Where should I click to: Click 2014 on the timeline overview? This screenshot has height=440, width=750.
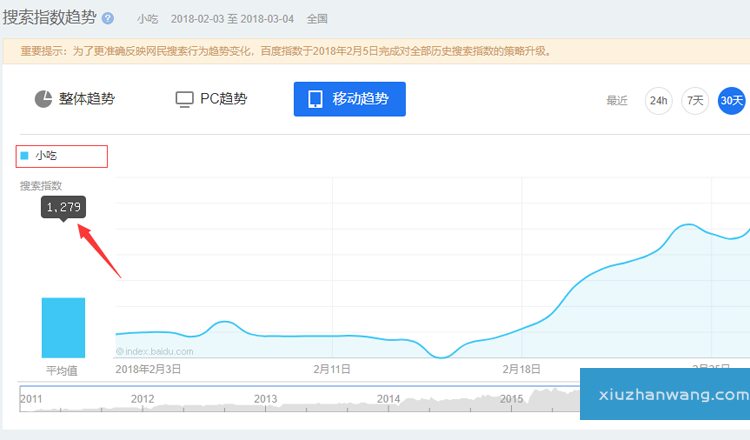[x=388, y=399]
